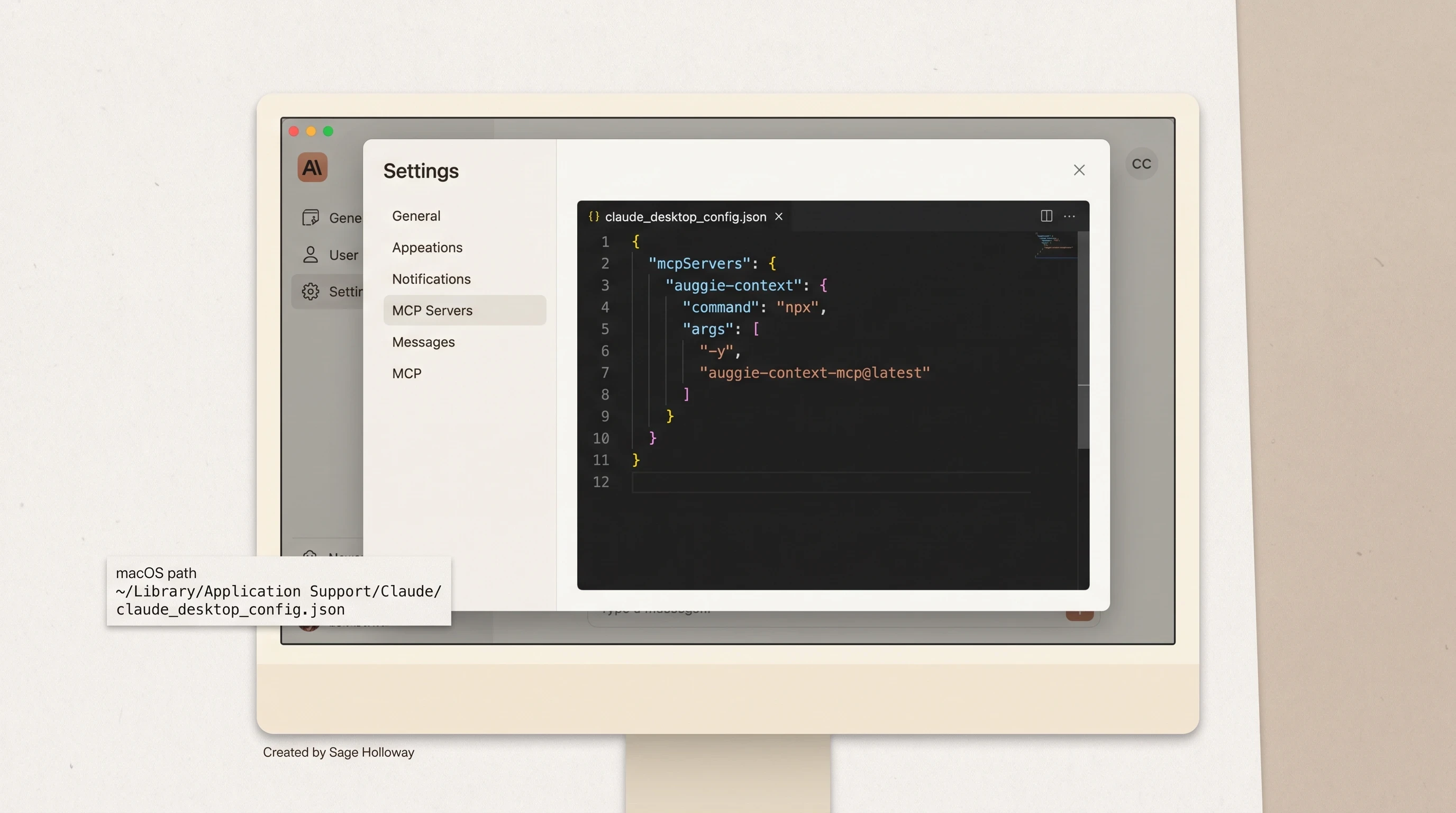Image resolution: width=1456 pixels, height=813 pixels.
Task: Click the Anthropic logo app icon
Action: click(313, 167)
